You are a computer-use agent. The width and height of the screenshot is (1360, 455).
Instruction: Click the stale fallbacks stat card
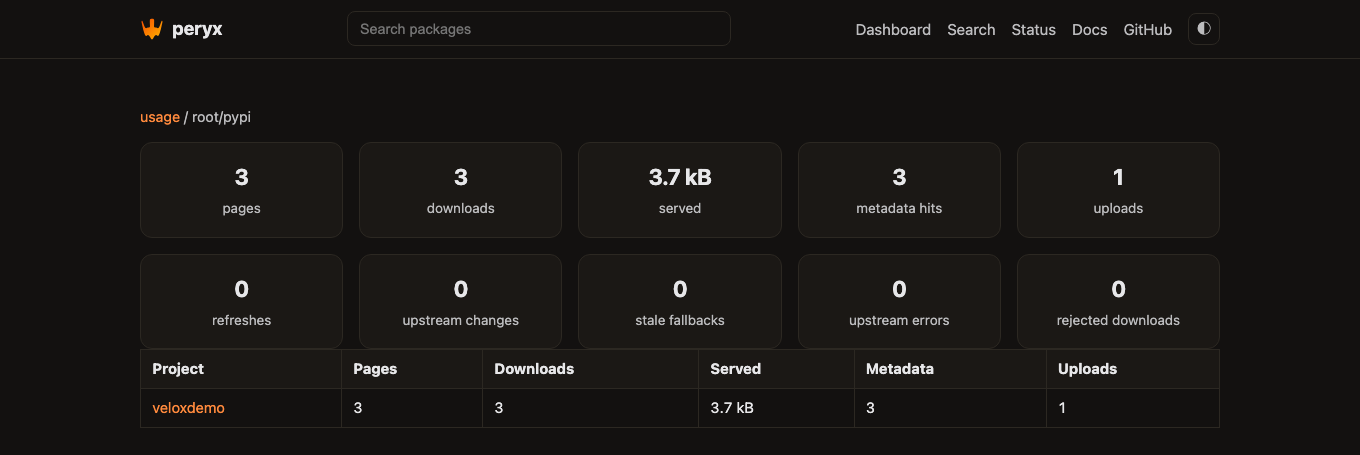(680, 302)
